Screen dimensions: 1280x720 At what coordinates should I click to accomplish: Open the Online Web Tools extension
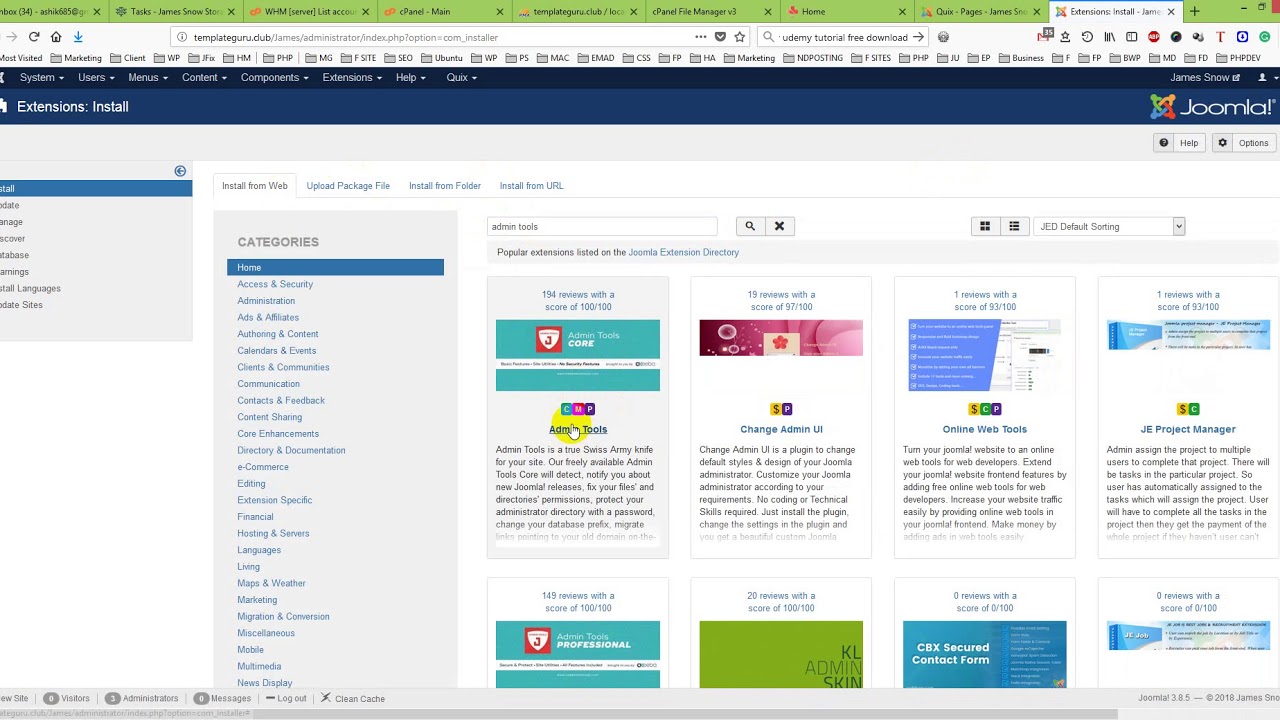985,429
